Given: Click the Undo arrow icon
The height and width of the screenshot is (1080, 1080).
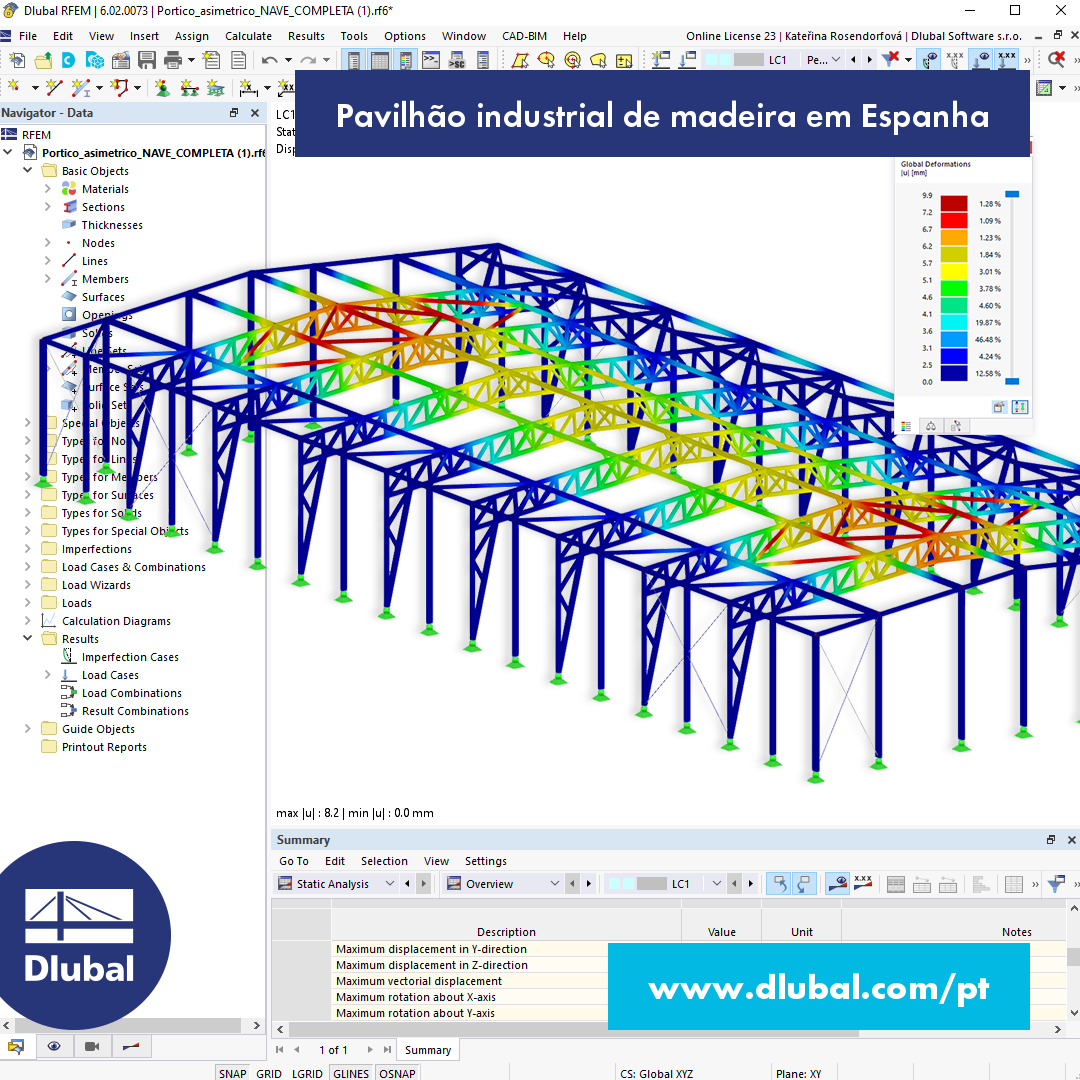Looking at the screenshot, I should (269, 61).
